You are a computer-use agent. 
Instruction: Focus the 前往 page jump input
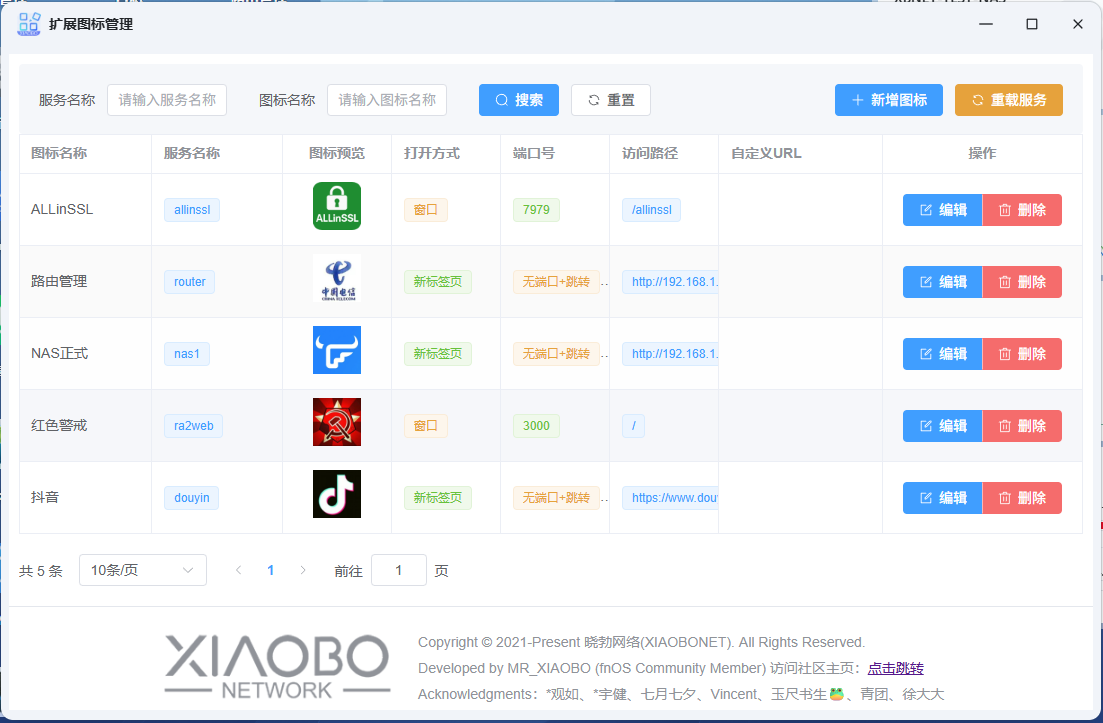click(399, 570)
